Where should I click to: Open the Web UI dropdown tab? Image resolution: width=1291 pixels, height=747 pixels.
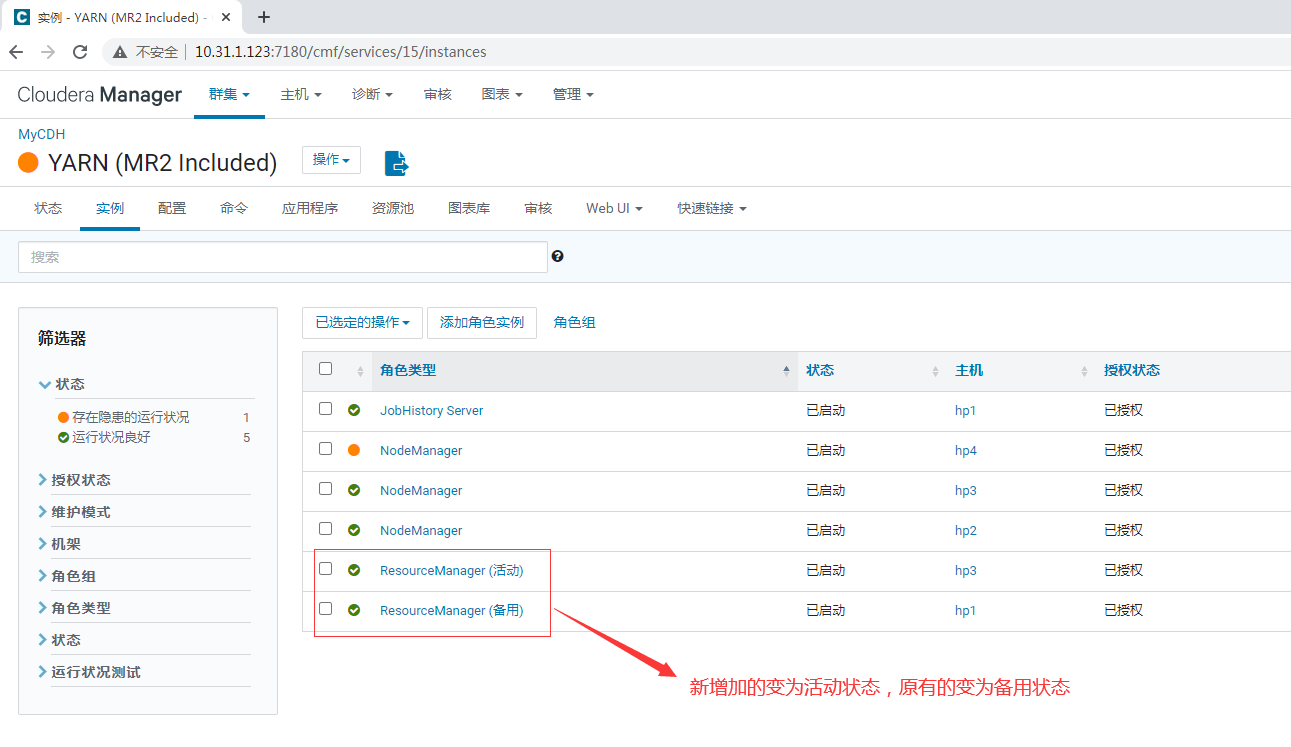614,208
